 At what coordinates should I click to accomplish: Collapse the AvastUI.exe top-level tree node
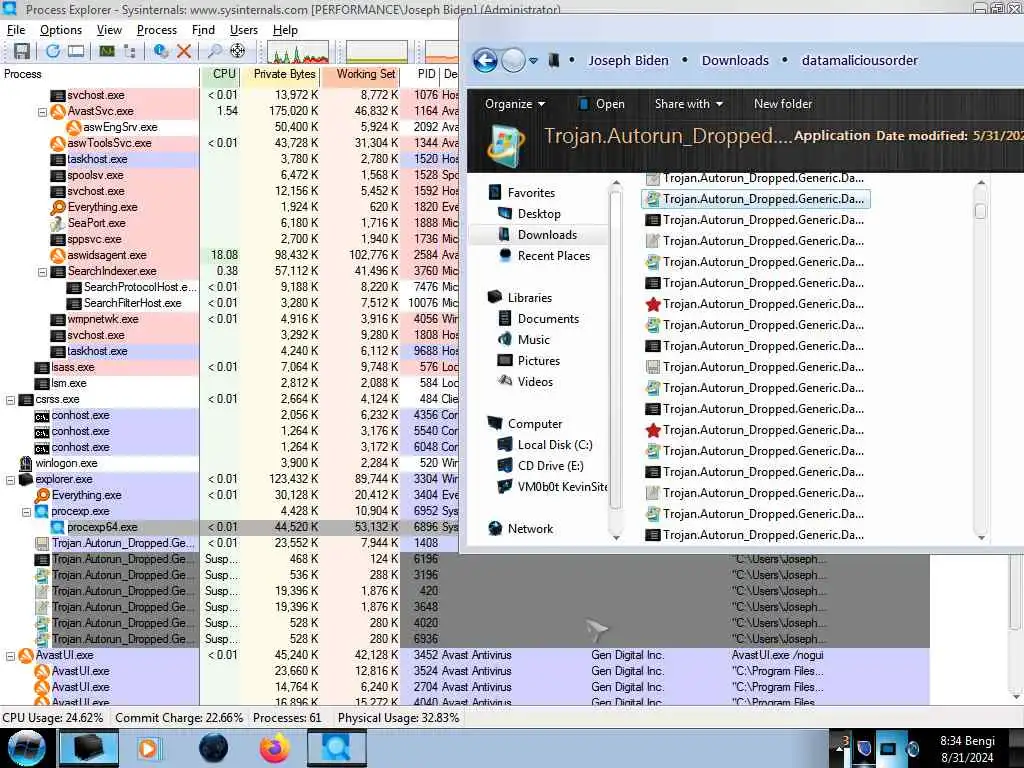click(x=10, y=656)
